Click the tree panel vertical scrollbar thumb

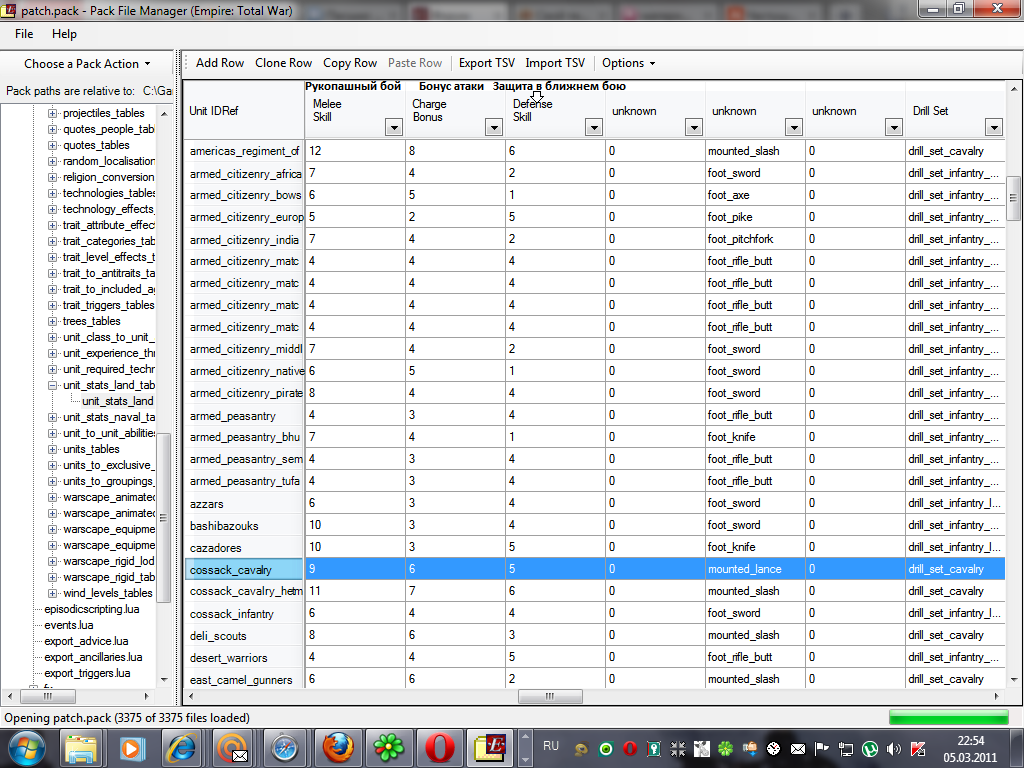point(164,517)
